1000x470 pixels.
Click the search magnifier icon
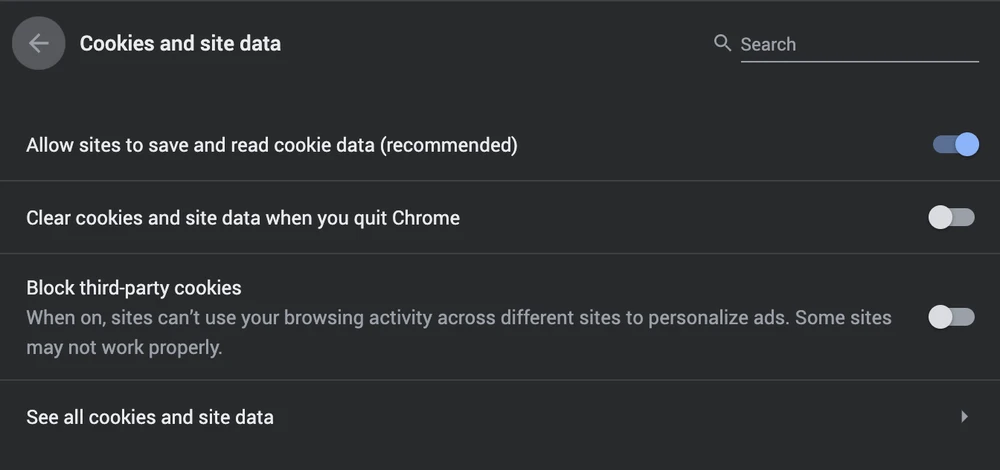(723, 43)
